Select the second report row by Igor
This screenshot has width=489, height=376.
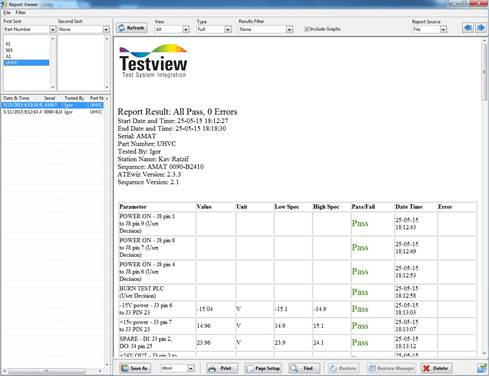click(x=53, y=112)
